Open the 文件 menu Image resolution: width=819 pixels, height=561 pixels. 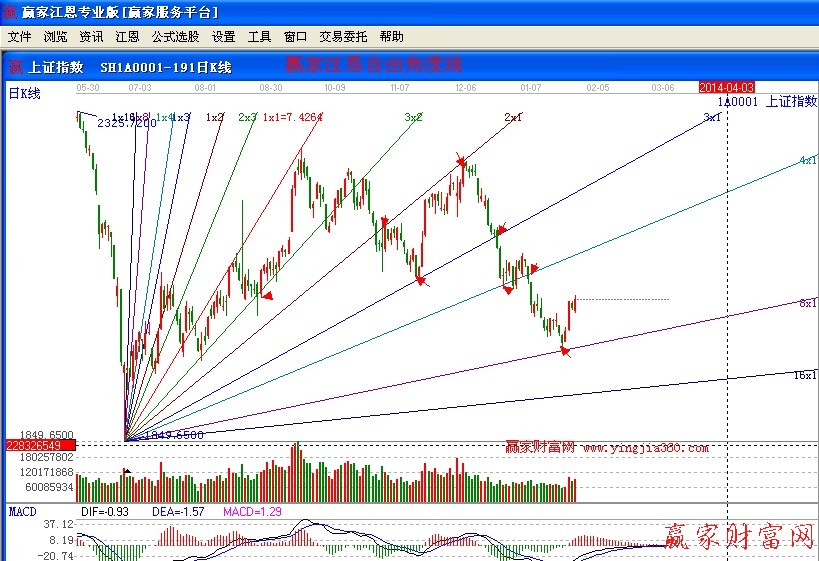click(19, 37)
